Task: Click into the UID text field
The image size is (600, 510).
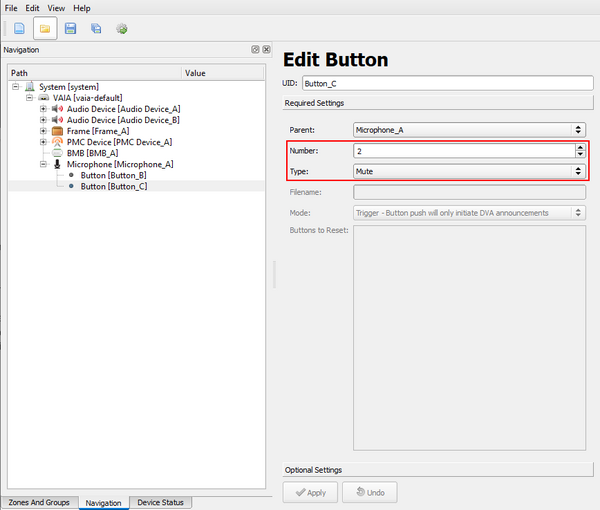Action: [447, 84]
